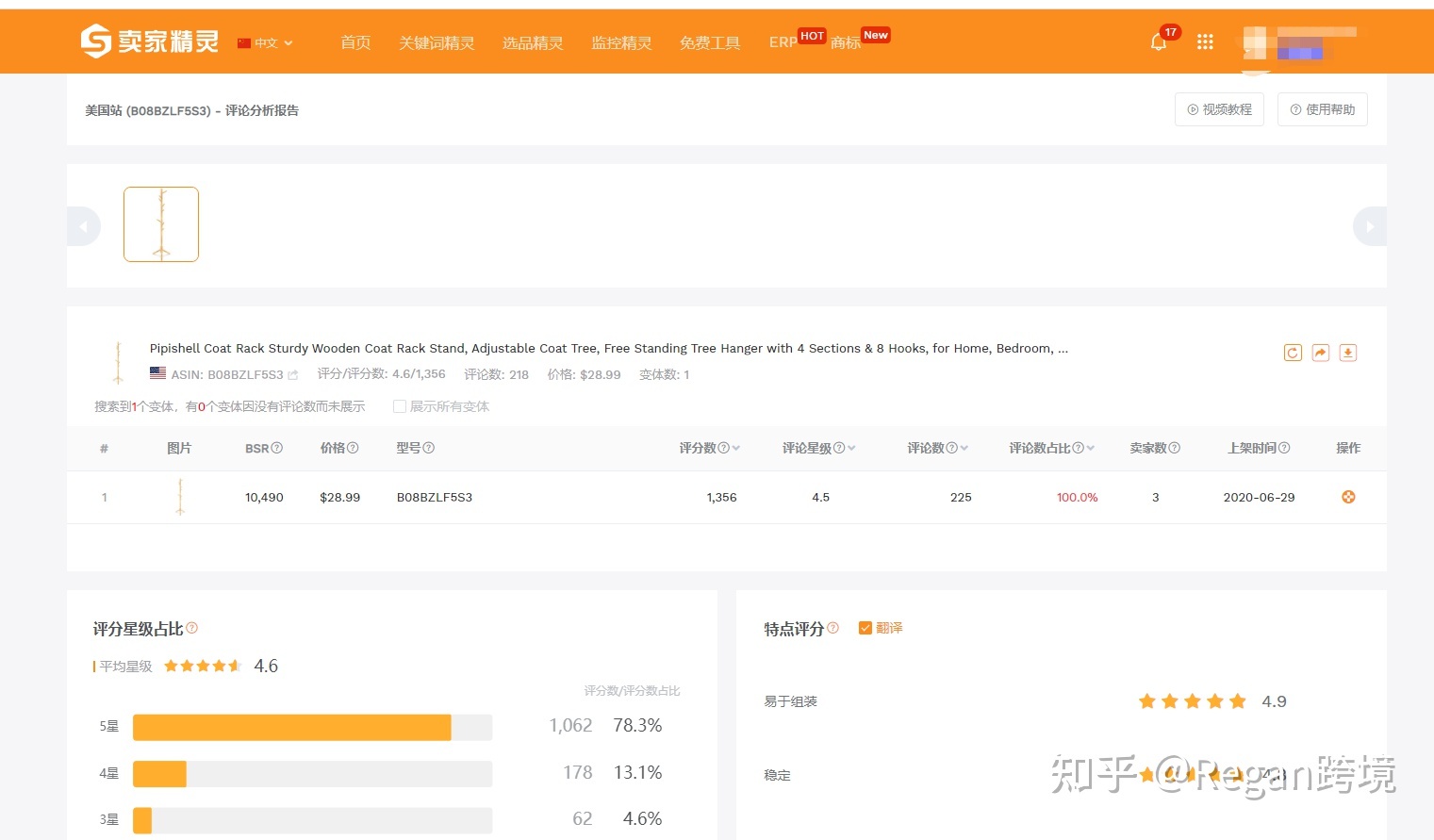The image size is (1434, 840).
Task: Sort by 评分数 column arrow
Action: tap(735, 448)
